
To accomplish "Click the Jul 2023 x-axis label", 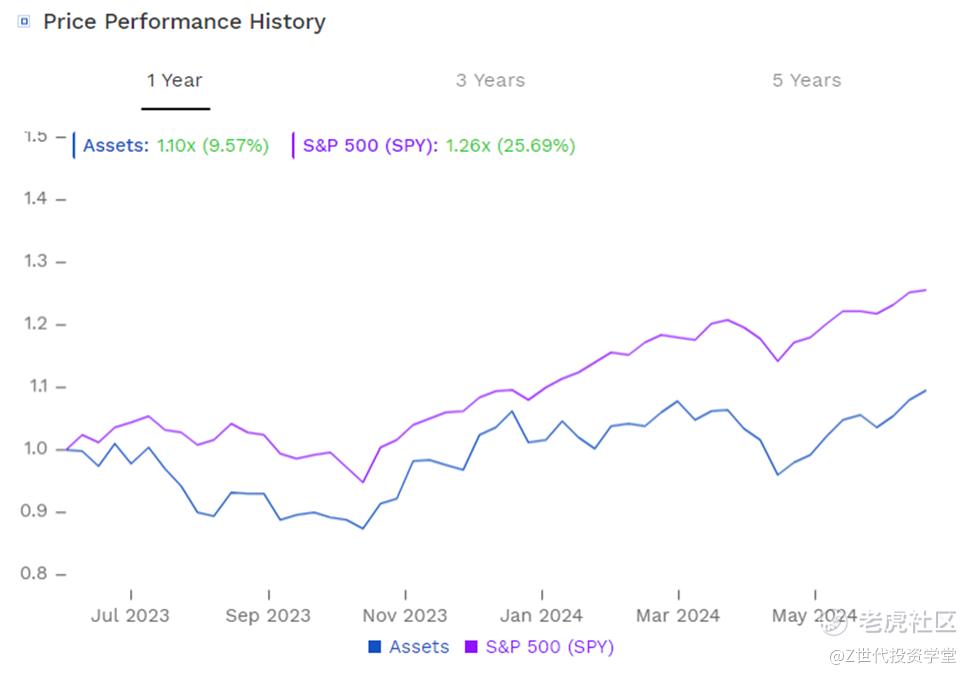I will tap(130, 616).
